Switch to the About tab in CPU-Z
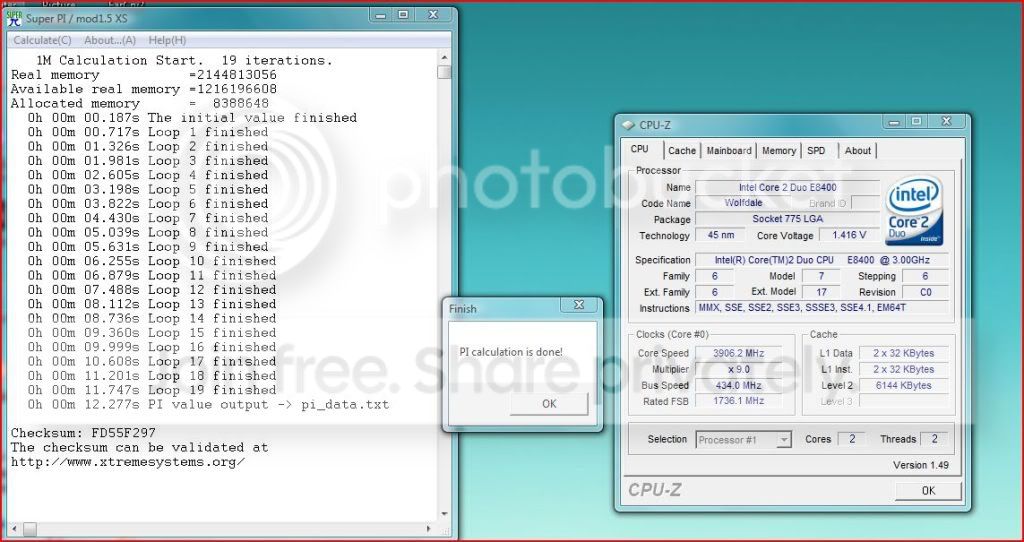The height and width of the screenshot is (542, 1024). click(x=857, y=150)
